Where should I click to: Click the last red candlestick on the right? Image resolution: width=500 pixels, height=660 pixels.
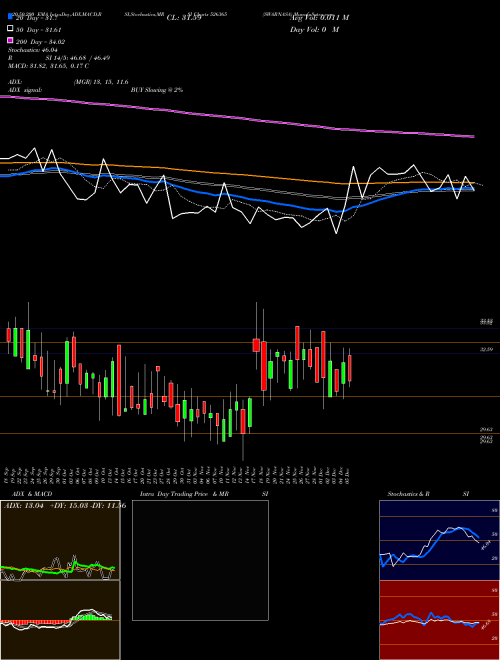(x=350, y=368)
